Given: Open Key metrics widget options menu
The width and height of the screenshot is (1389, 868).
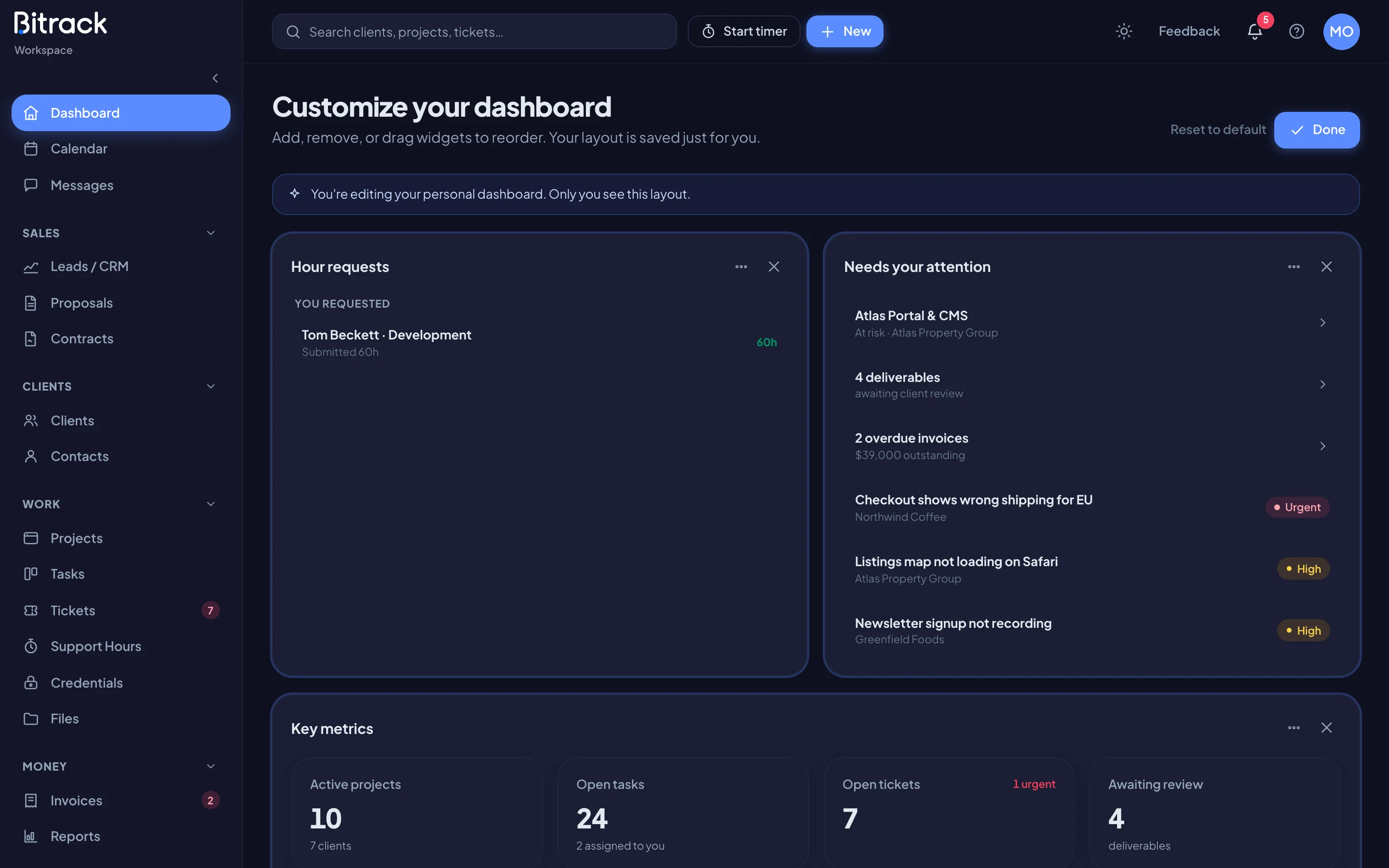Looking at the screenshot, I should tap(1294, 727).
